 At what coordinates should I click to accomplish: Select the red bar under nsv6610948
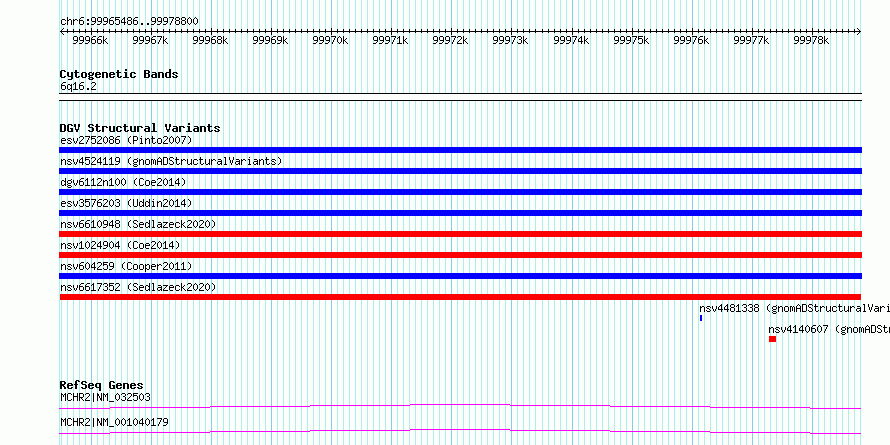[x=460, y=234]
